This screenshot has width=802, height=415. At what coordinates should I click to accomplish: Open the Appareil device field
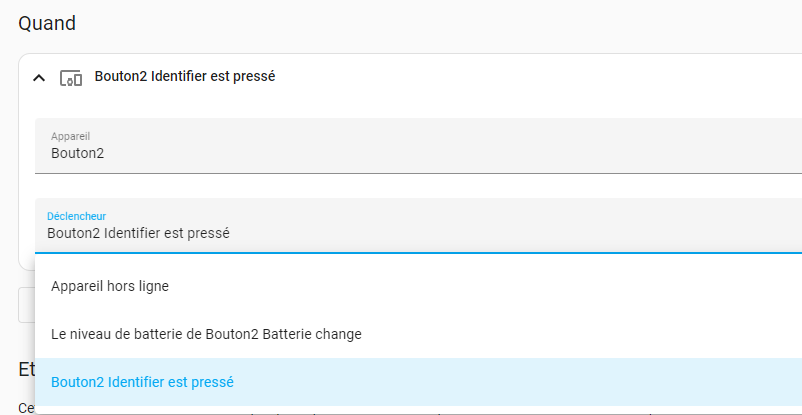400,146
